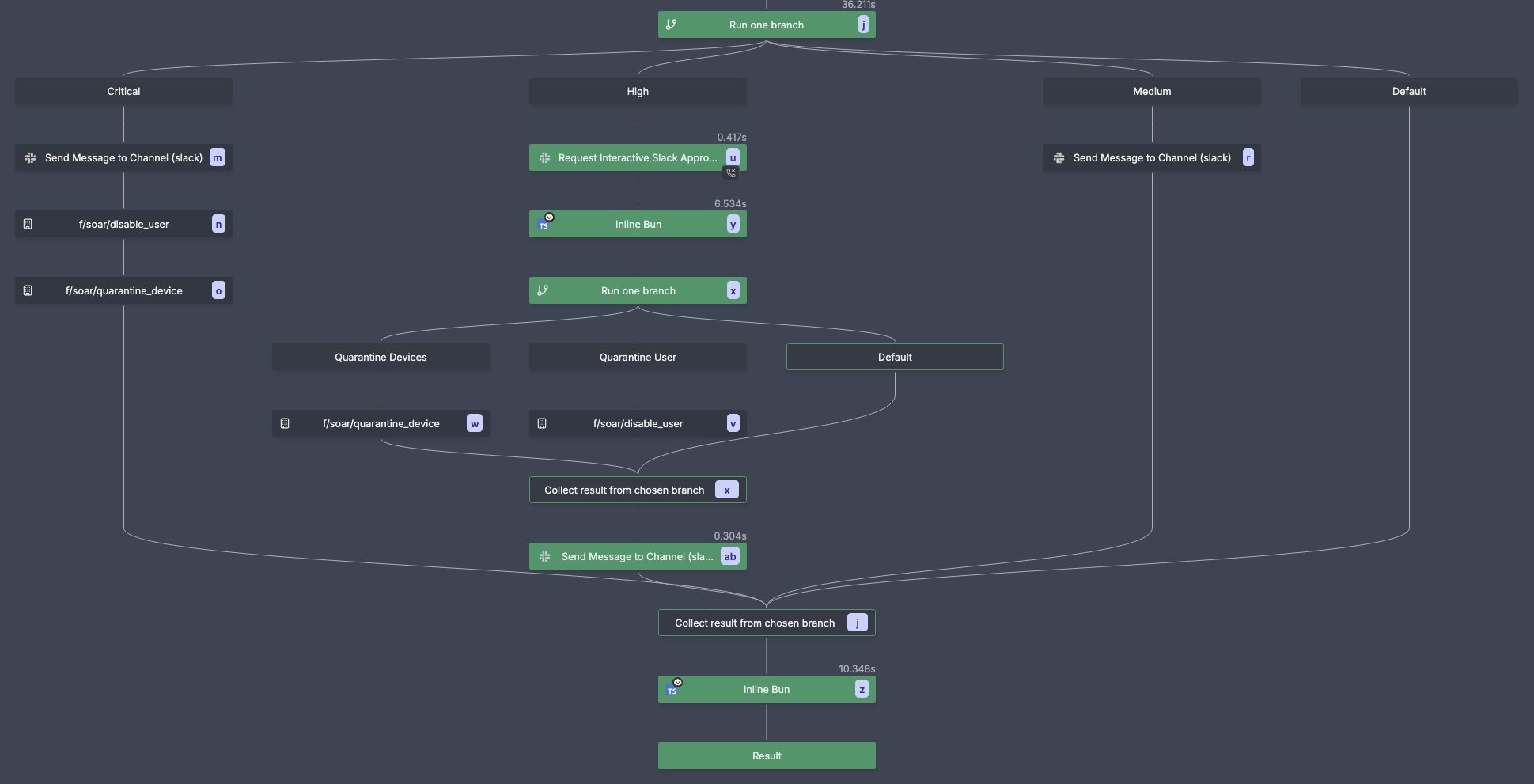
Task: Click the branch icon on the nested Run one branch node
Action: [544, 290]
